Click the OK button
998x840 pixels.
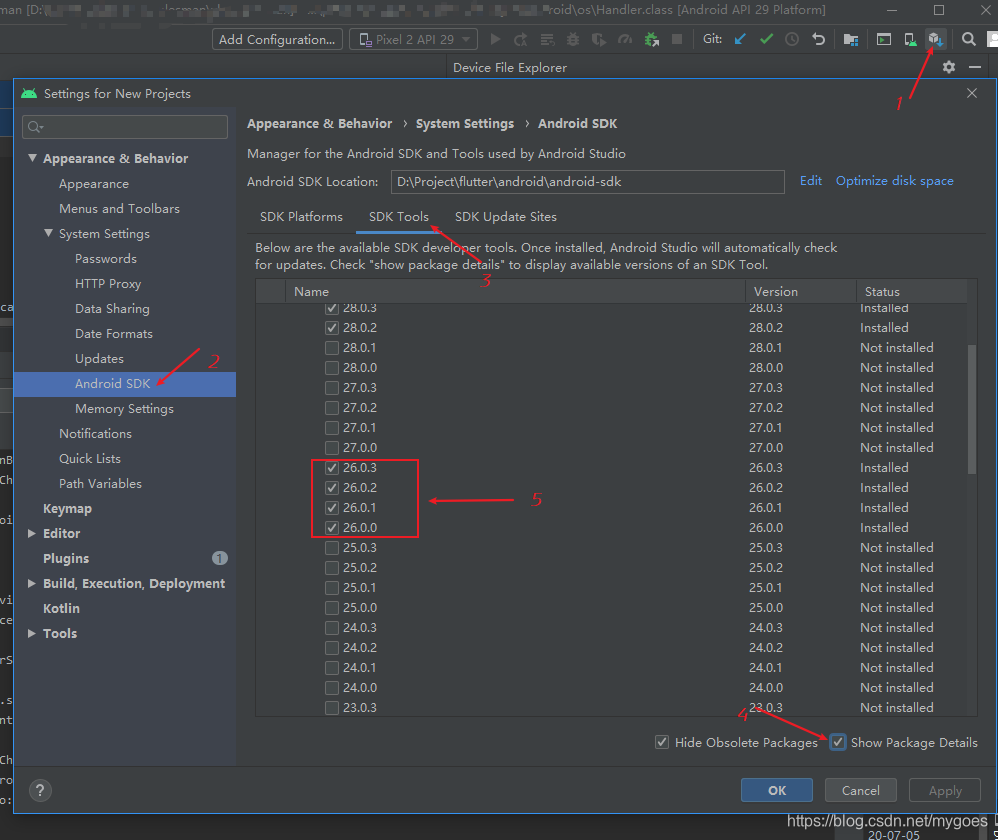[777, 790]
